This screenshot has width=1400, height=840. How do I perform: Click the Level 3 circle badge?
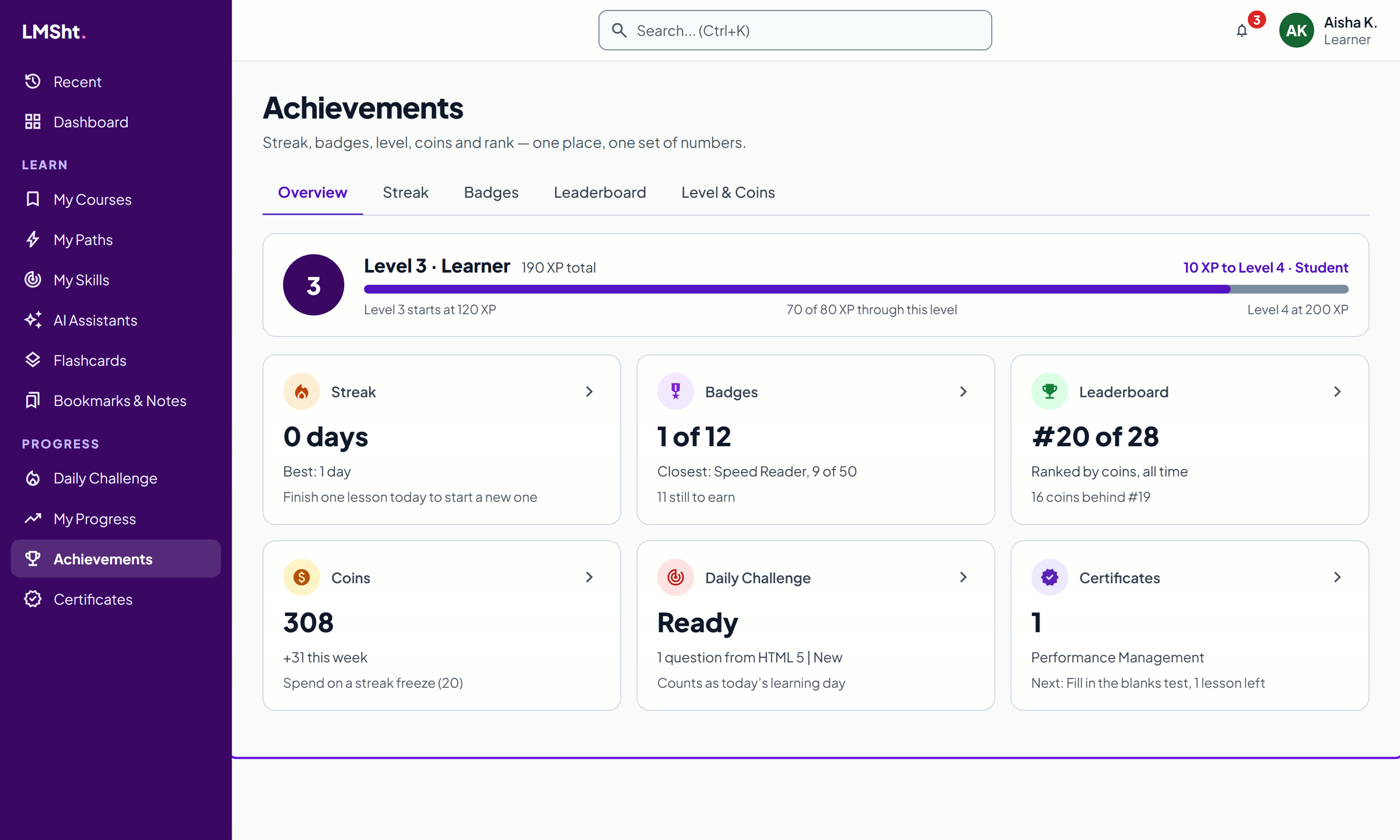coord(314,285)
